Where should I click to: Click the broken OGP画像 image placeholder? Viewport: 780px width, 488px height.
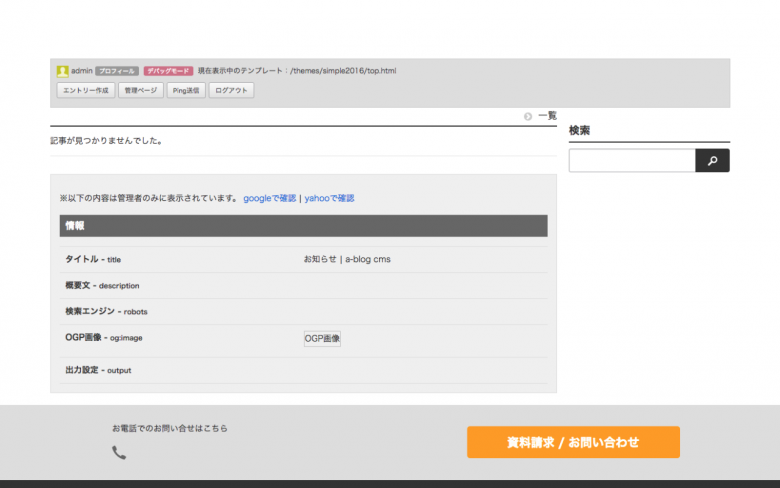(322, 339)
